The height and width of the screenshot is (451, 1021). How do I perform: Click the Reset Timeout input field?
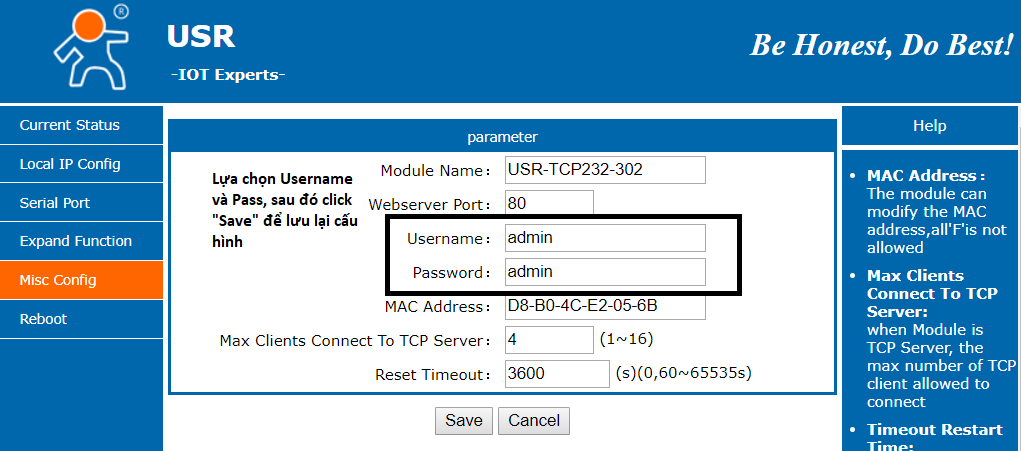557,374
